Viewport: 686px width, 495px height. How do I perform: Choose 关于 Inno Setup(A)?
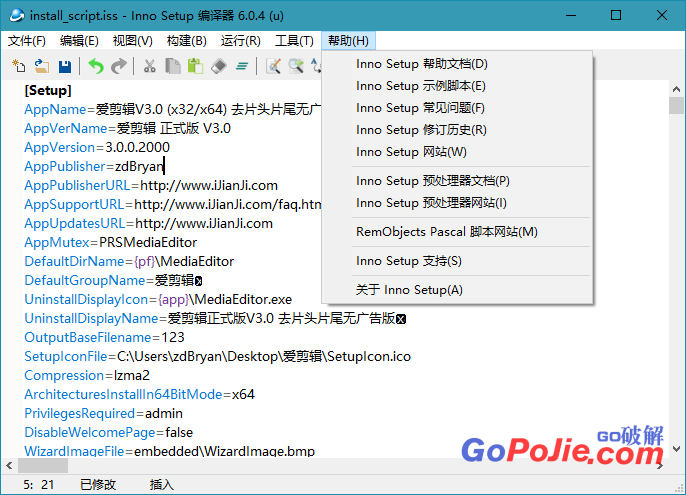coord(457,290)
